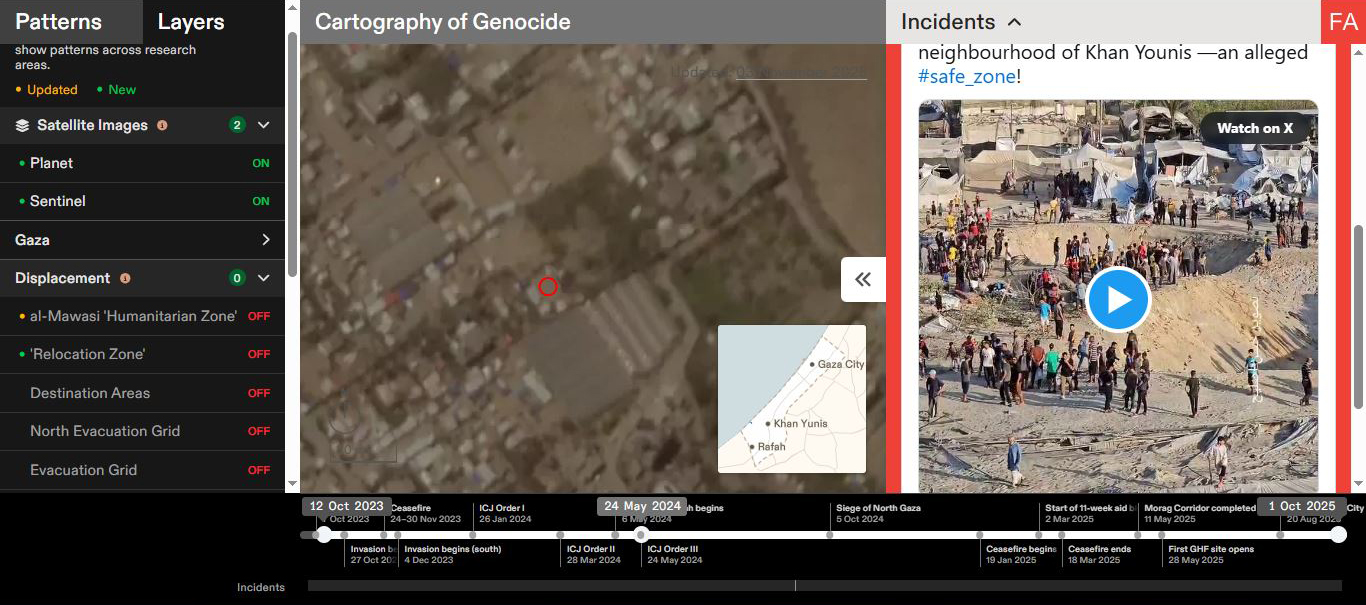Viewport: 1366px width, 605px height.
Task: Play the embedded Khan Younis video
Action: (x=1118, y=299)
